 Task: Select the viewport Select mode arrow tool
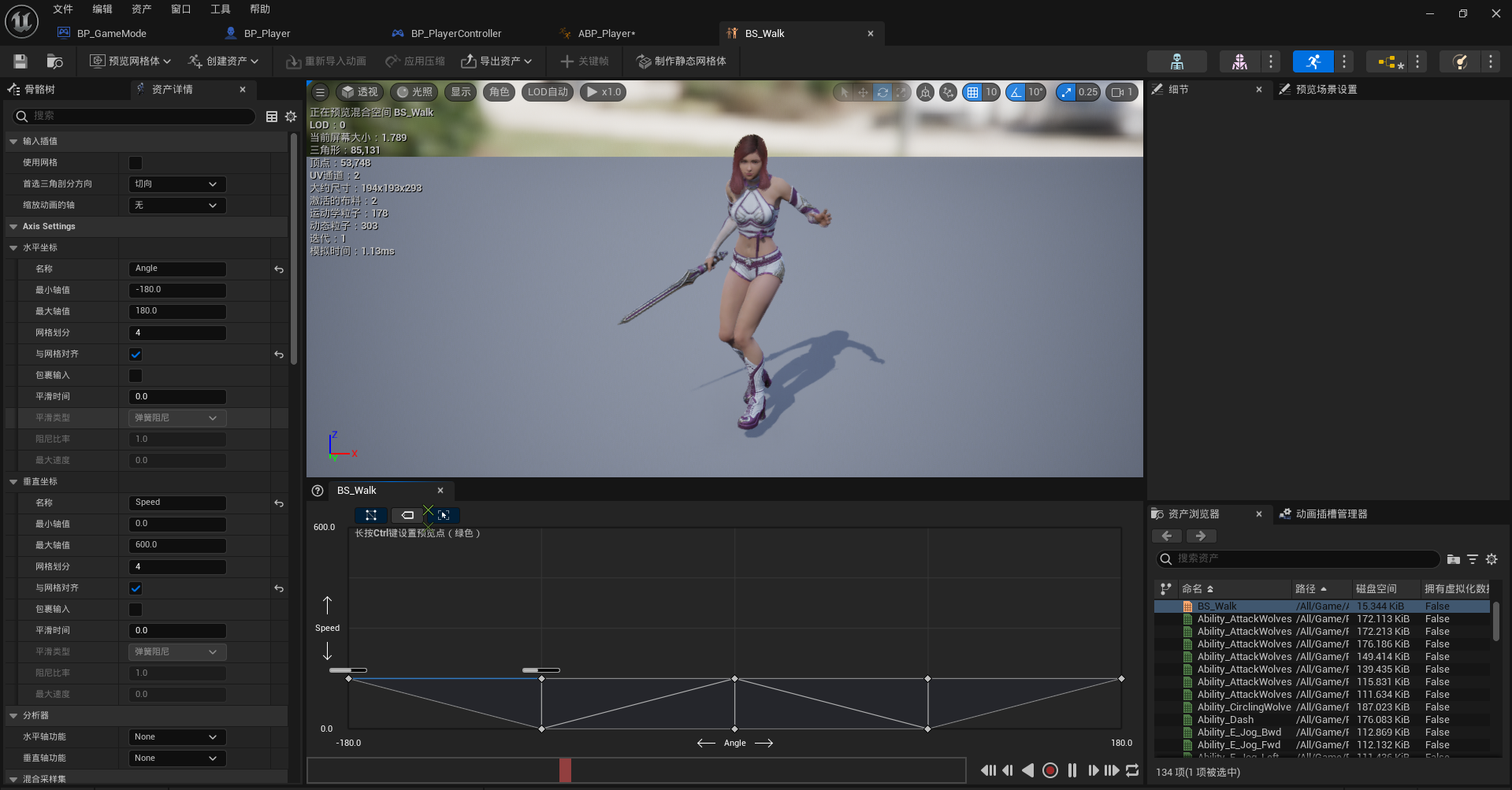[844, 92]
